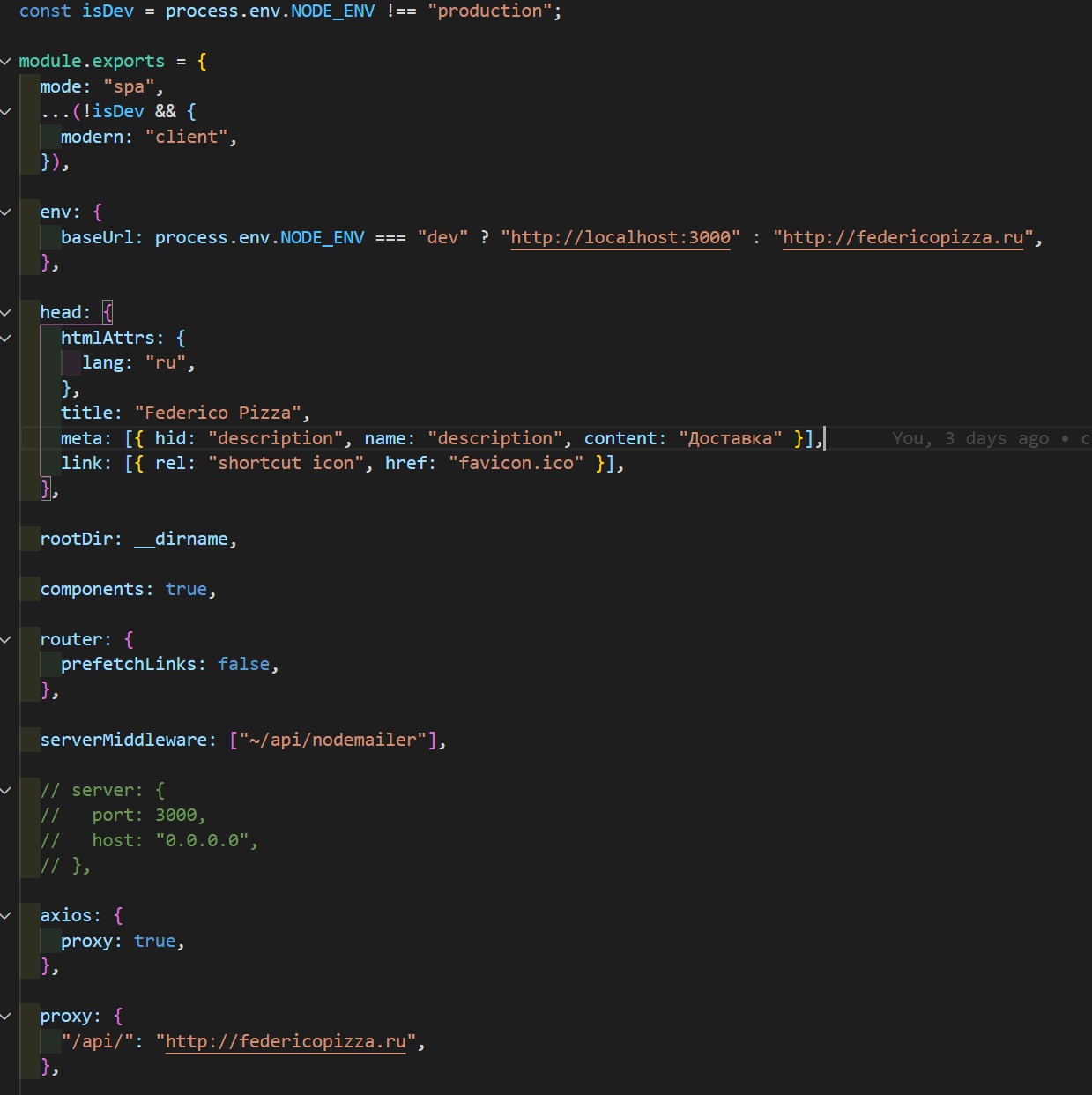Click the "Federico Pizza" title string
The width and height of the screenshot is (1092, 1095).
tap(218, 413)
